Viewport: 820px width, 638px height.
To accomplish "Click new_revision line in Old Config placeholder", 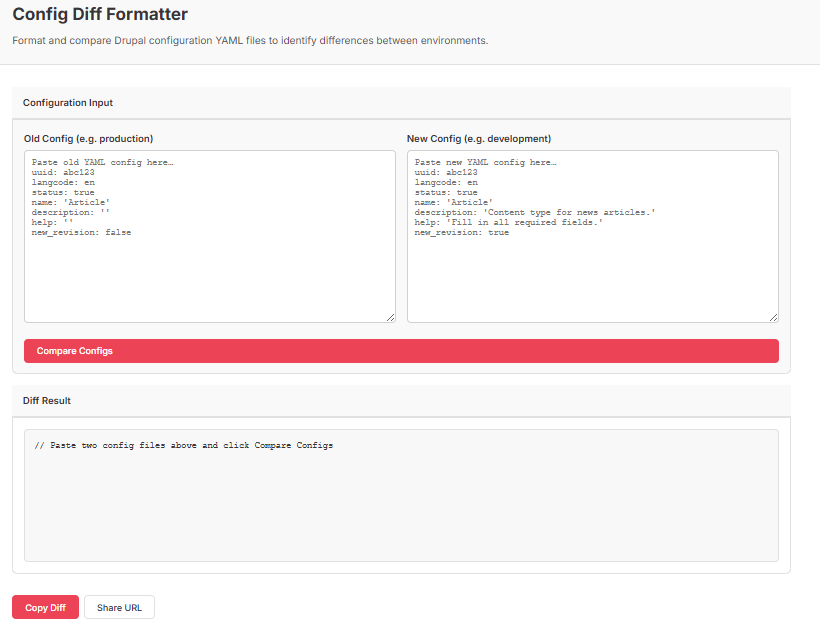I will point(84,232).
